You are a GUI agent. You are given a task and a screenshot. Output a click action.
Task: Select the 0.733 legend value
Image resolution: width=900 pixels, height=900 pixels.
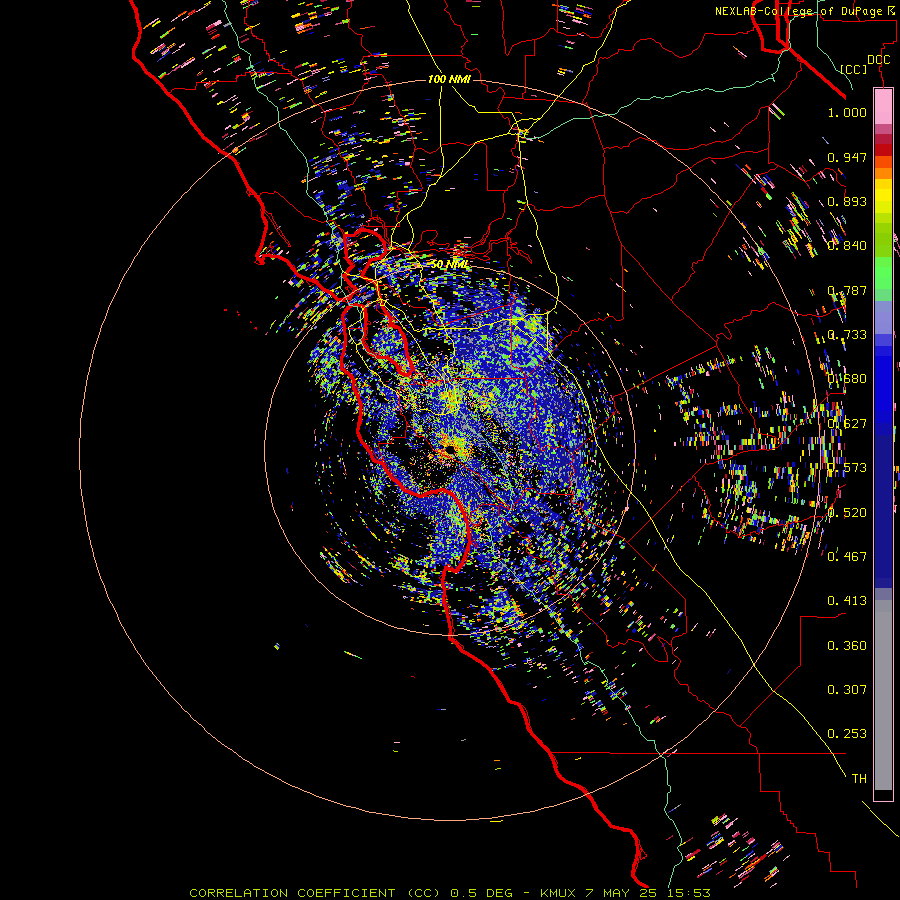coord(847,335)
